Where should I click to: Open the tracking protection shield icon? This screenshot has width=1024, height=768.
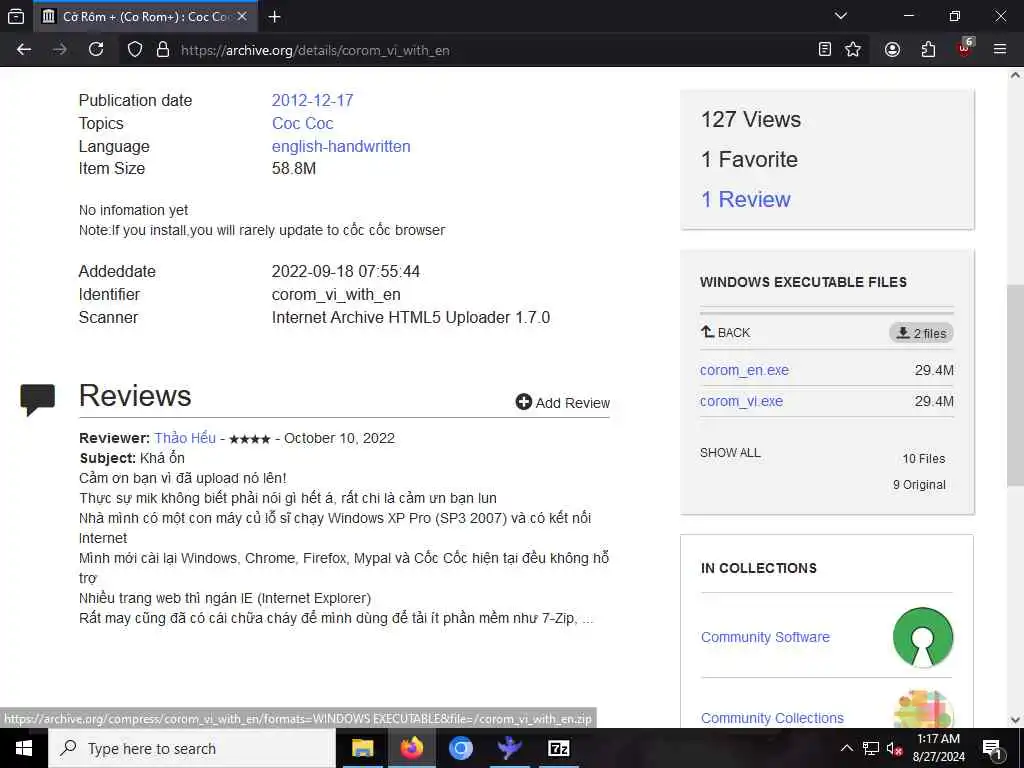pyautogui.click(x=135, y=50)
